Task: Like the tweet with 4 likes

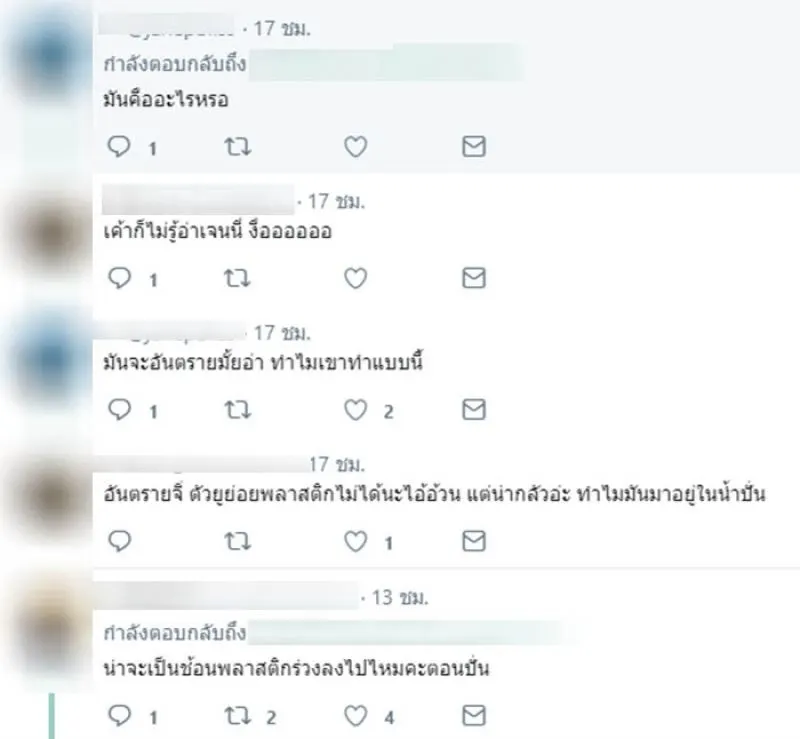Action: point(356,717)
